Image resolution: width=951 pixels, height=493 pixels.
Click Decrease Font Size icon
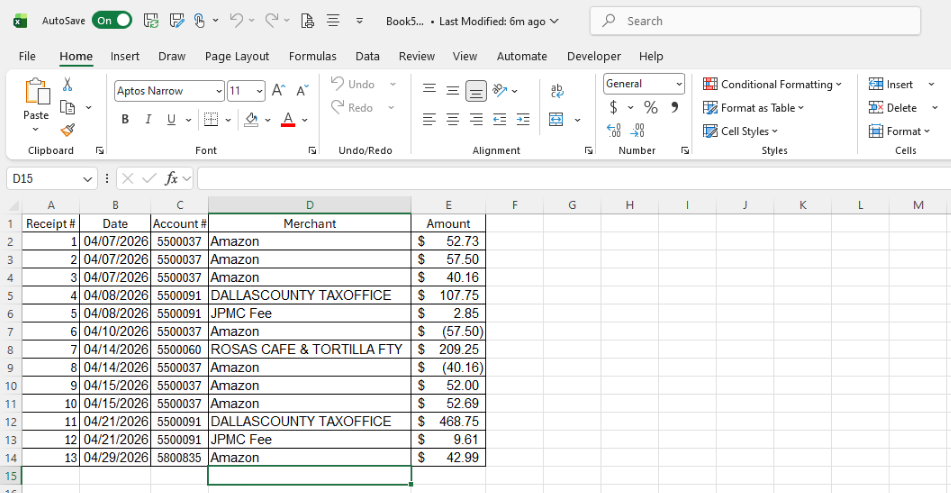[302, 90]
